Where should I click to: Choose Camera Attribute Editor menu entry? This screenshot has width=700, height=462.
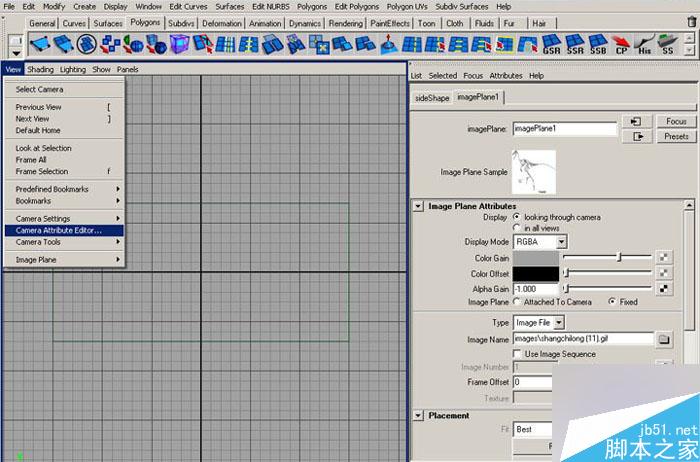(x=65, y=230)
